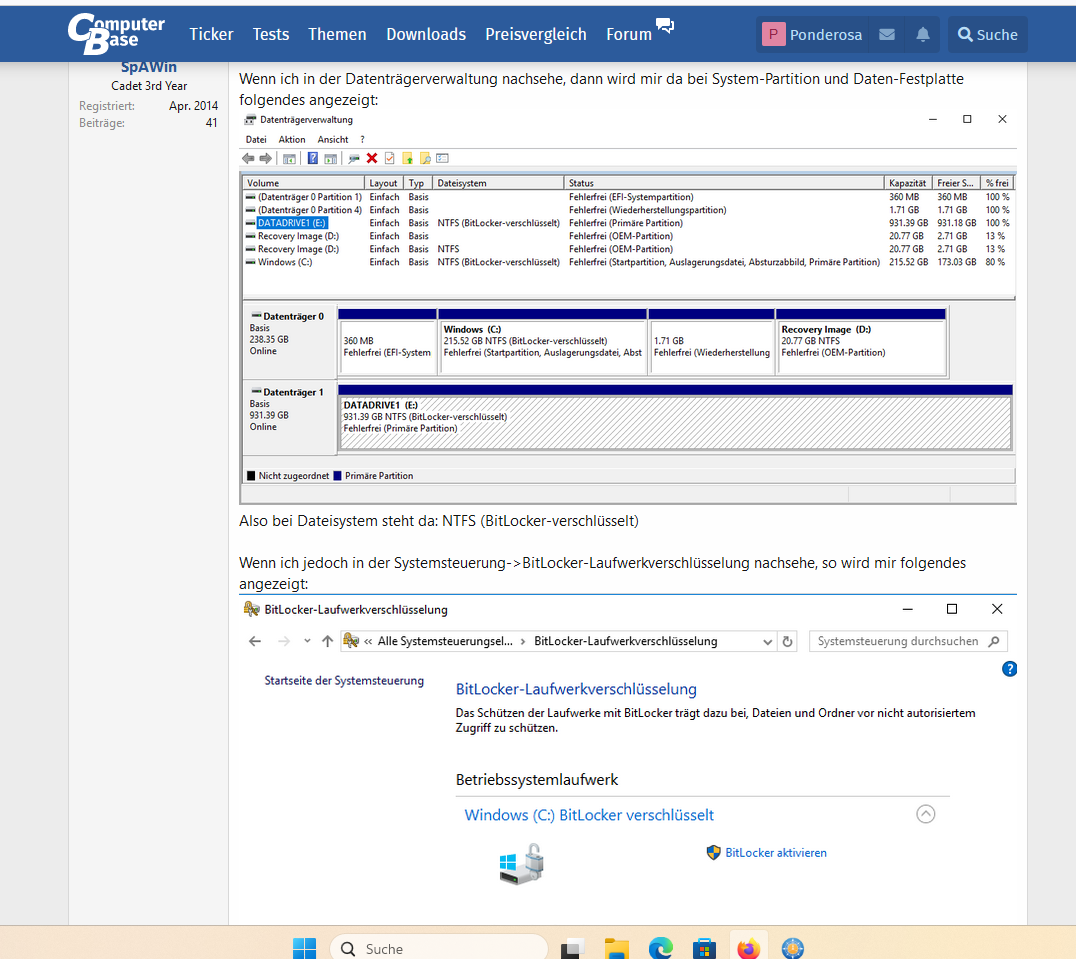
Task: Open the Tests section
Action: (x=270, y=34)
